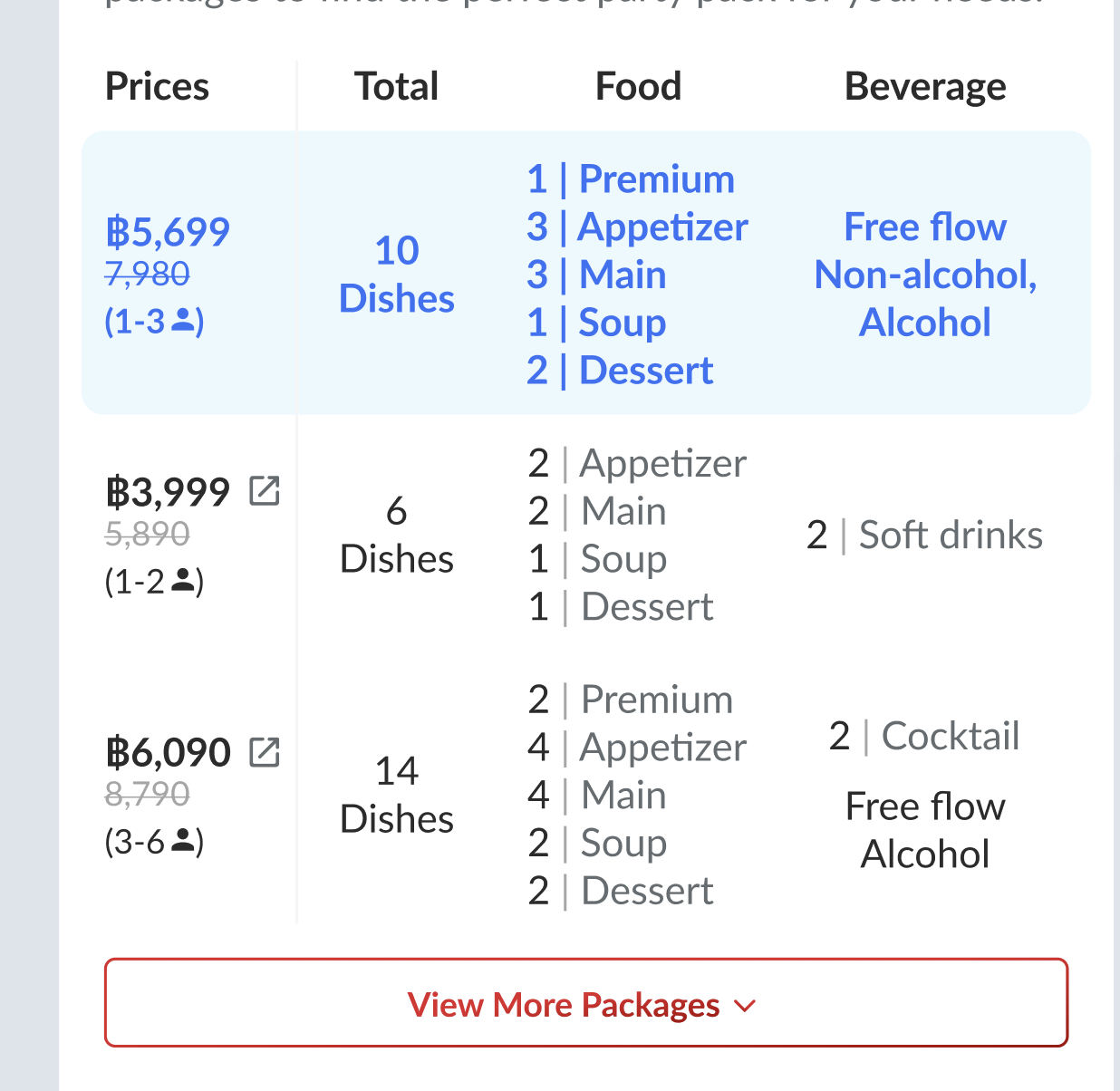Click the 6 Dishes total cell
Viewport: 1120px width, 1091px height.
(396, 535)
